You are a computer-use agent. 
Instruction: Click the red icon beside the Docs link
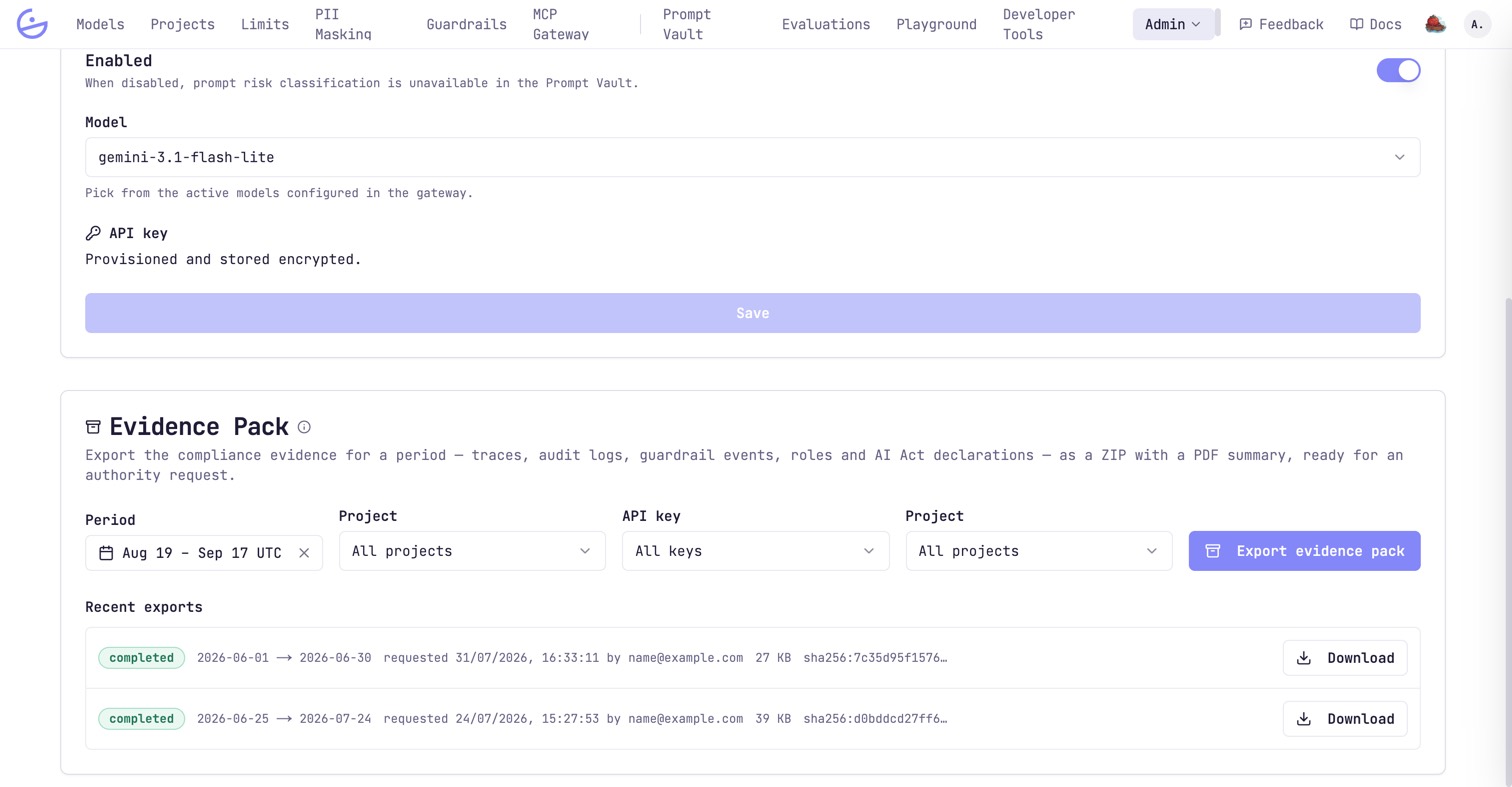click(x=1435, y=24)
